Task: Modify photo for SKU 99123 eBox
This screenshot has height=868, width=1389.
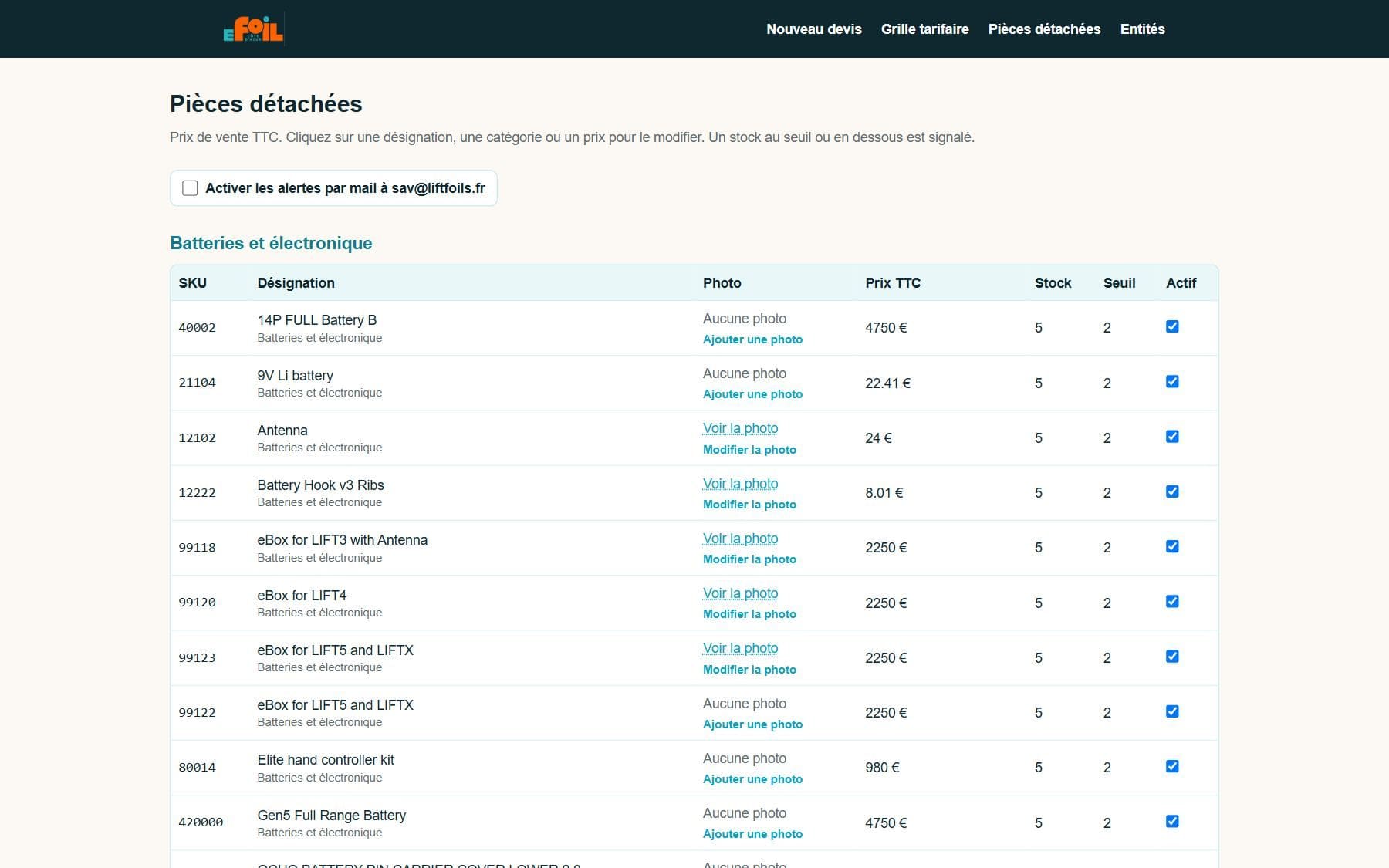Action: point(749,670)
